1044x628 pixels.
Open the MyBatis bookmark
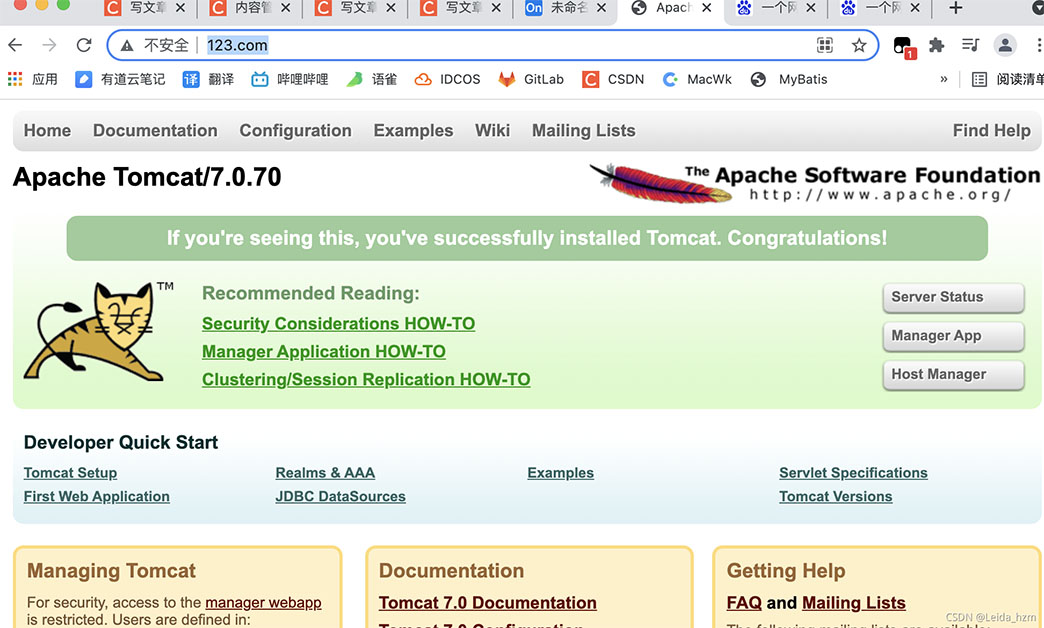(788, 79)
